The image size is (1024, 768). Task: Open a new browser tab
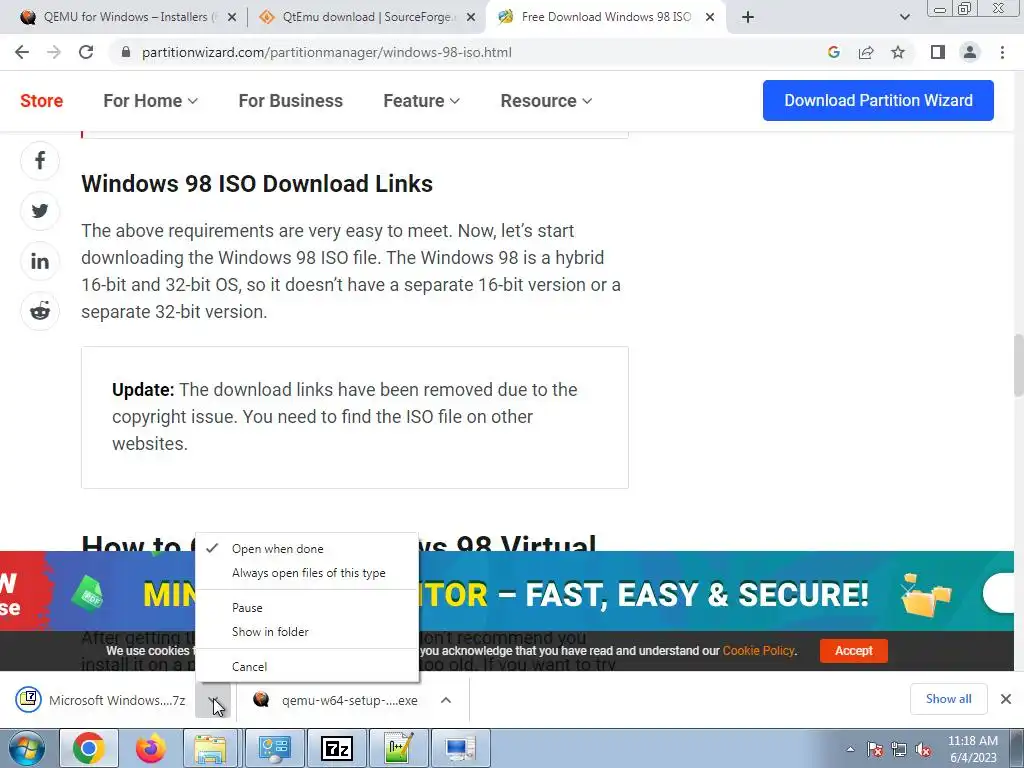coord(748,17)
